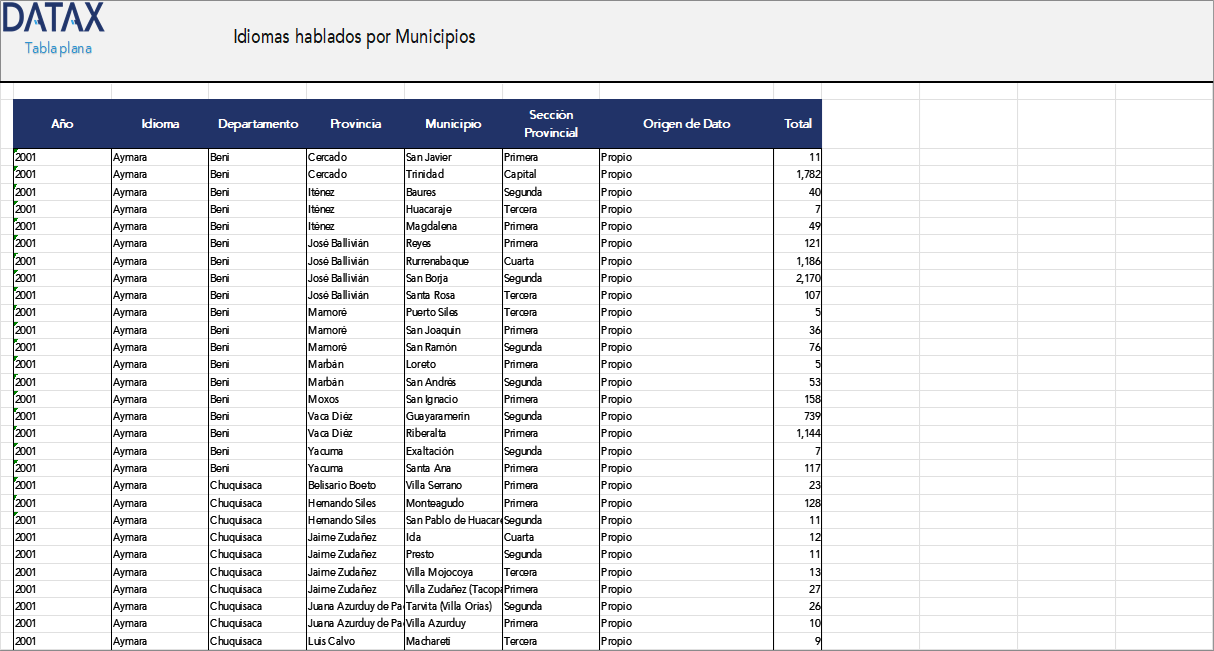Select the Luis Calvo provincia cell
Screen dimensions: 1214x651
(355, 641)
